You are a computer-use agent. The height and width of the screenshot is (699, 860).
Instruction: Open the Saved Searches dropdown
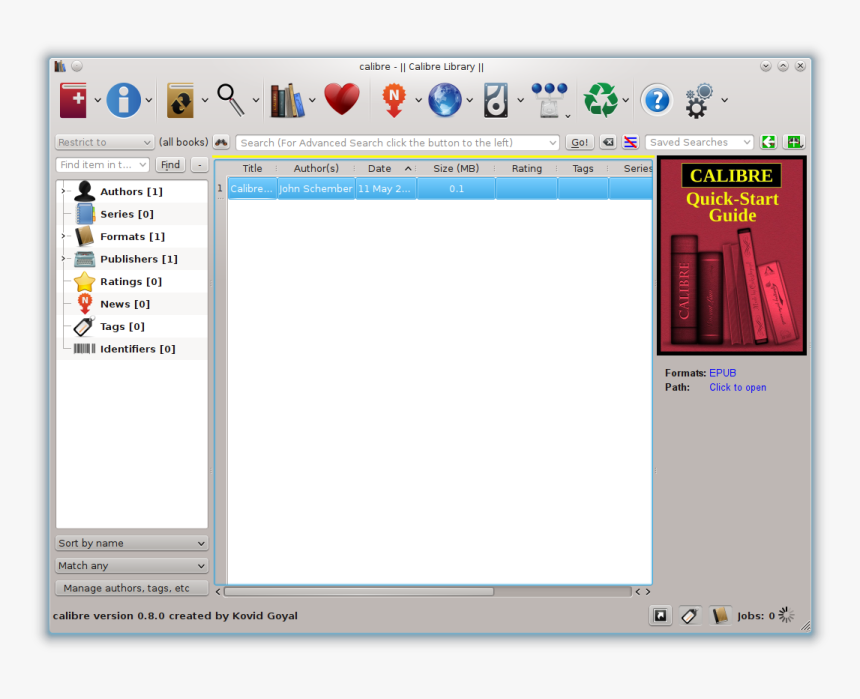pos(699,143)
